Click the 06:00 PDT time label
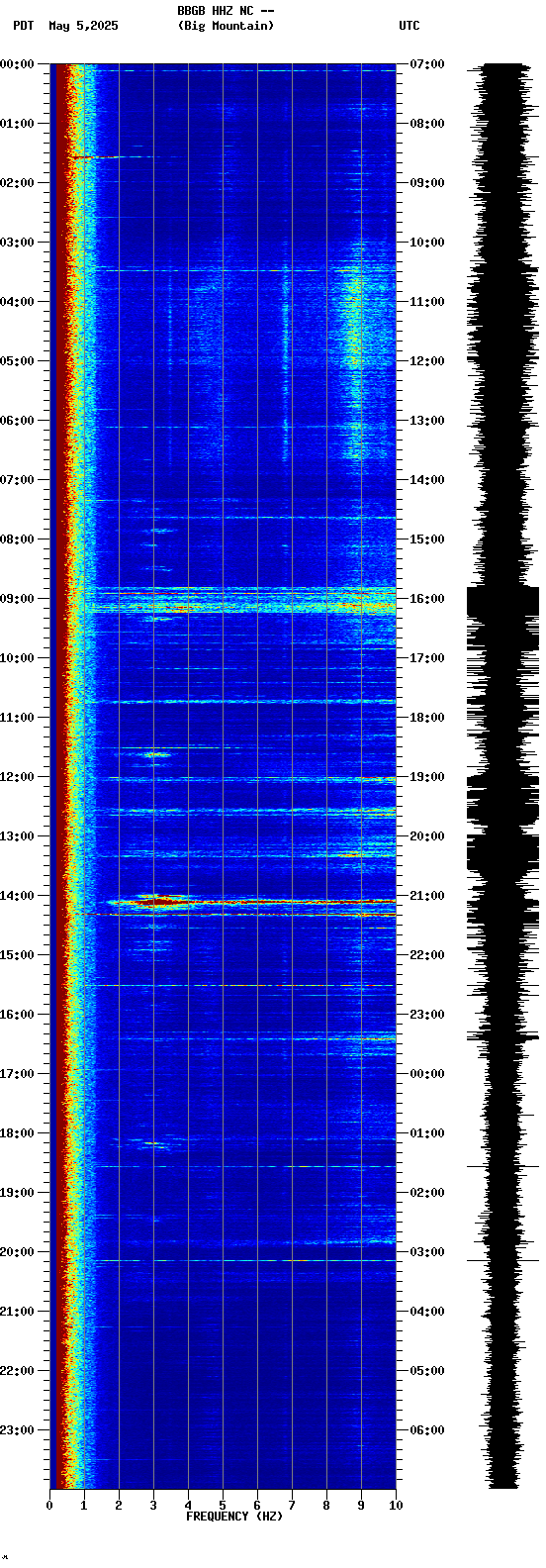 (18, 421)
